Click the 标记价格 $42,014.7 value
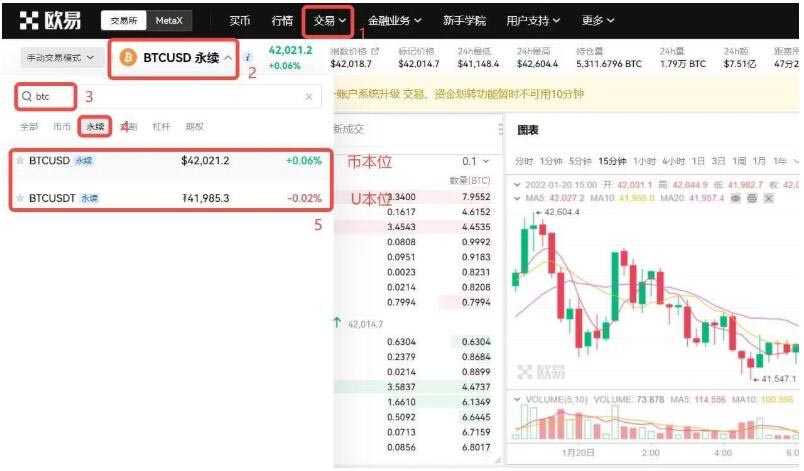 [418, 64]
